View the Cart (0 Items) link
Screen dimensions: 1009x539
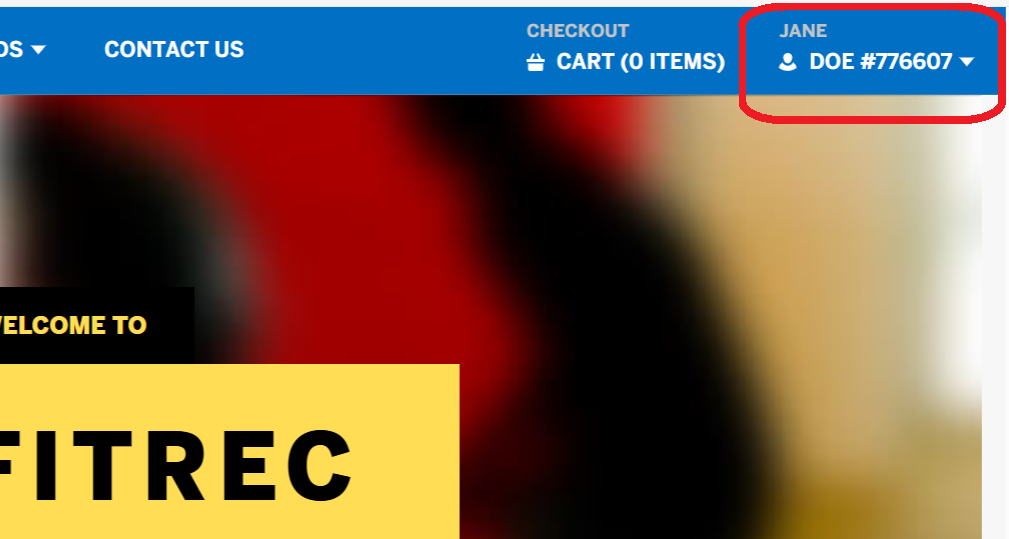640,62
